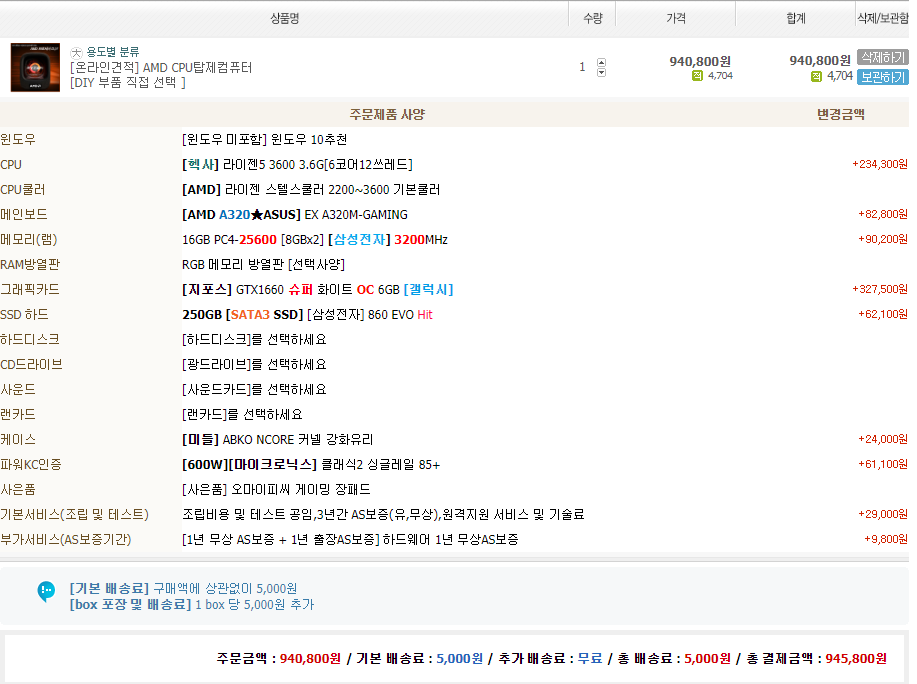Click the 라이젠 스텔스쿨러 cooler spec
Viewport: 917px width, 684px height.
(311, 189)
